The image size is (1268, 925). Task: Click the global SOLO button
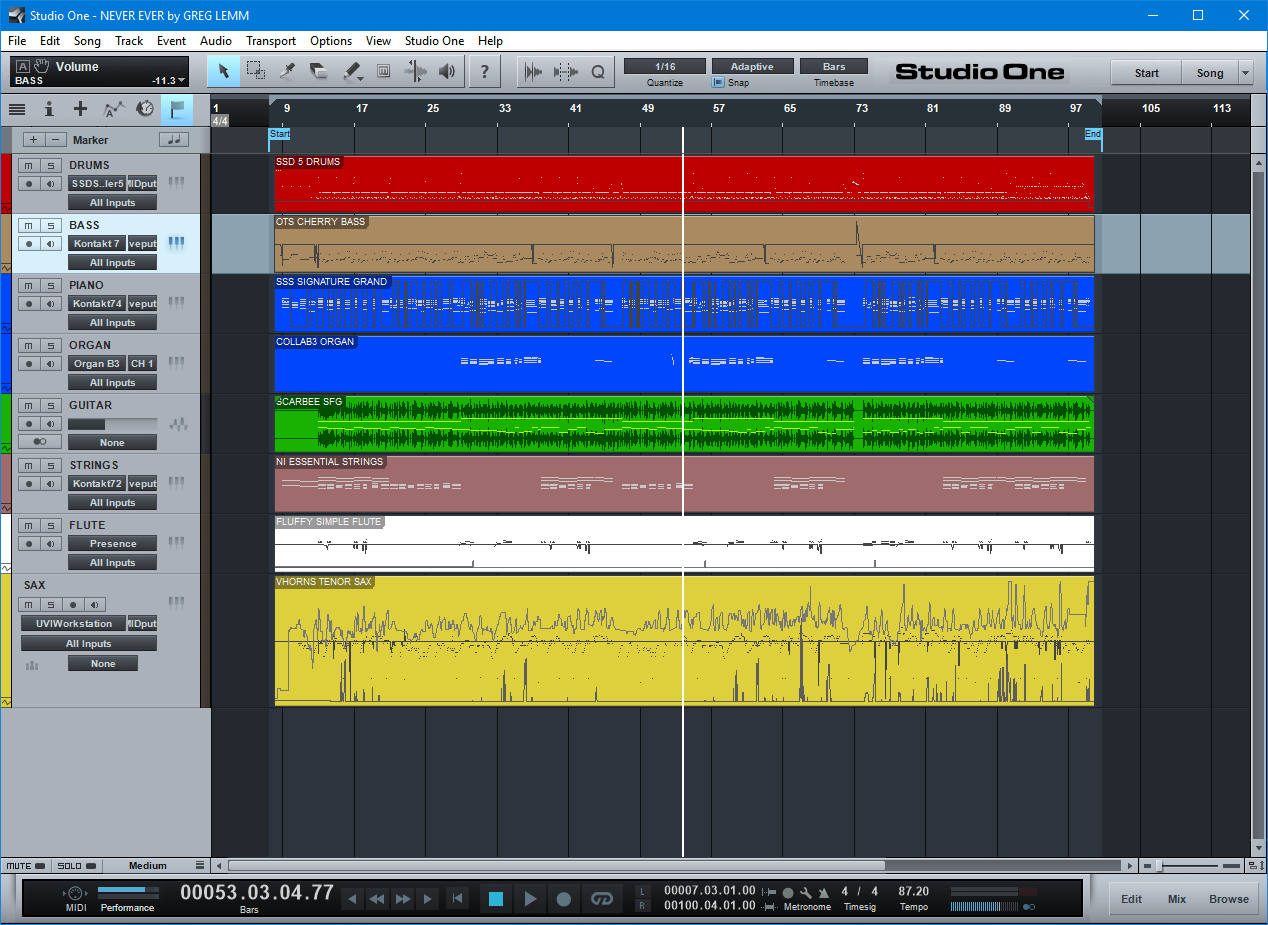[x=76, y=866]
